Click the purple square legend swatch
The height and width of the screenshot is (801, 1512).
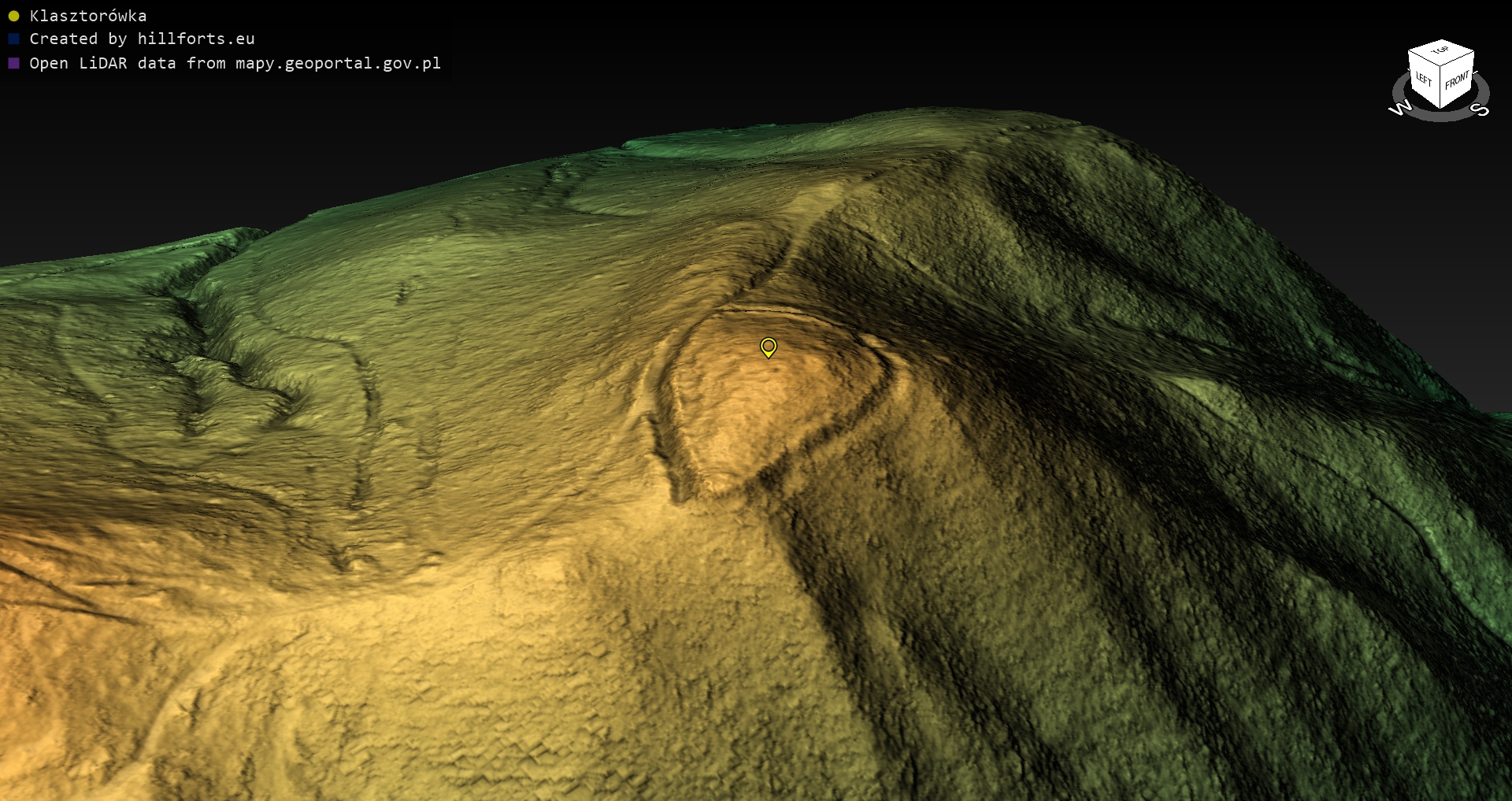(x=13, y=63)
